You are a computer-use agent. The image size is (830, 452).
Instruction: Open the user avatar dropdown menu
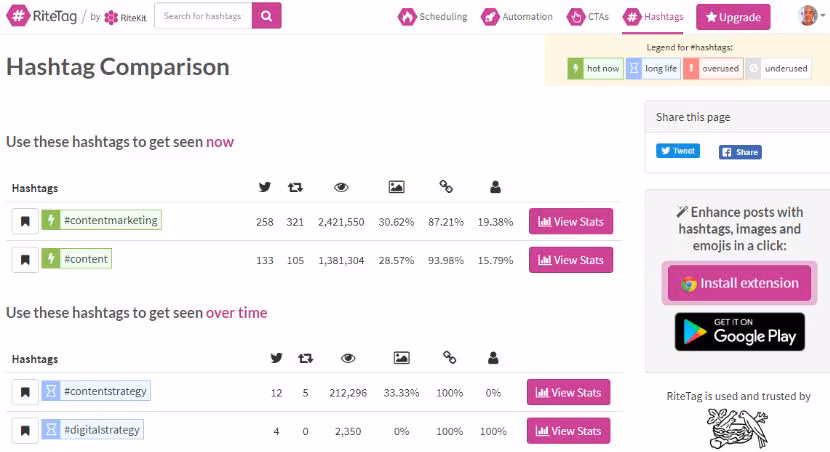pos(809,16)
